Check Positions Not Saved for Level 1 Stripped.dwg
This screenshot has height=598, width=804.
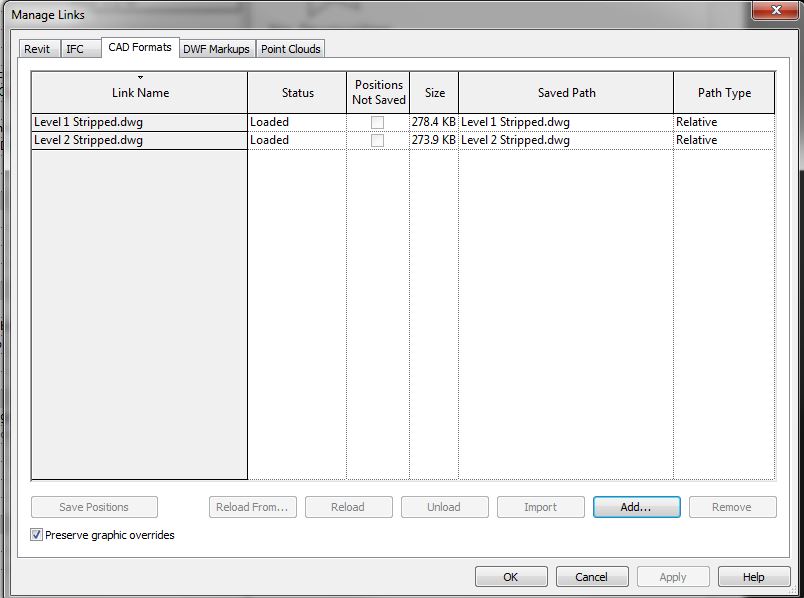pyautogui.click(x=377, y=124)
